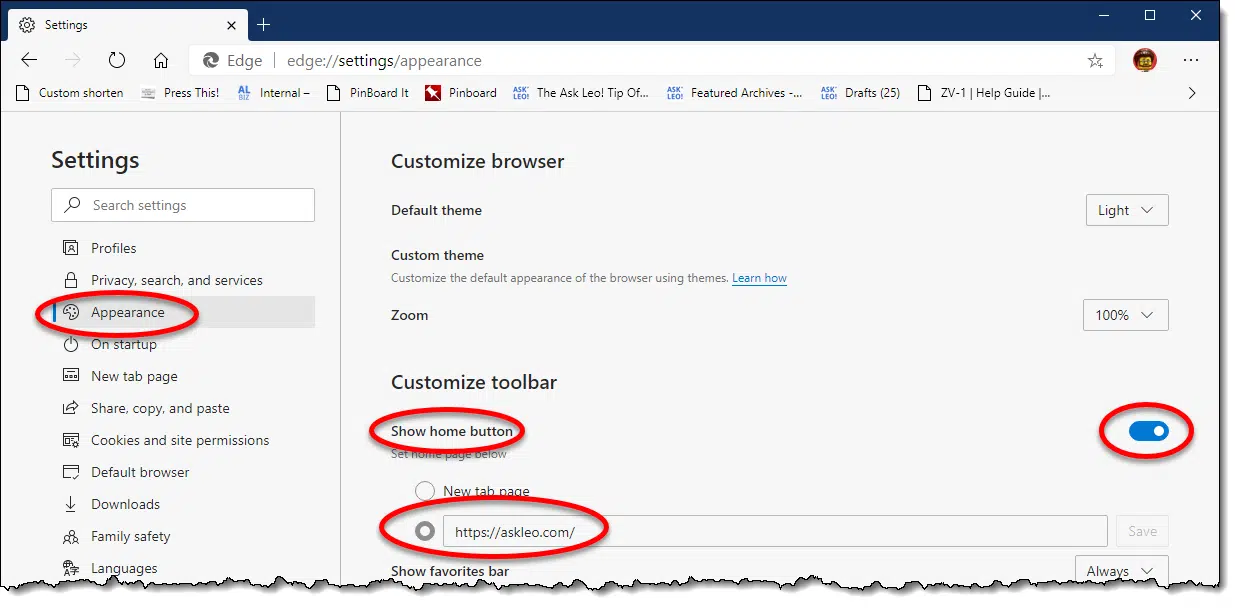Open the Default theme Light dropdown
1235x608 pixels.
tap(1127, 210)
